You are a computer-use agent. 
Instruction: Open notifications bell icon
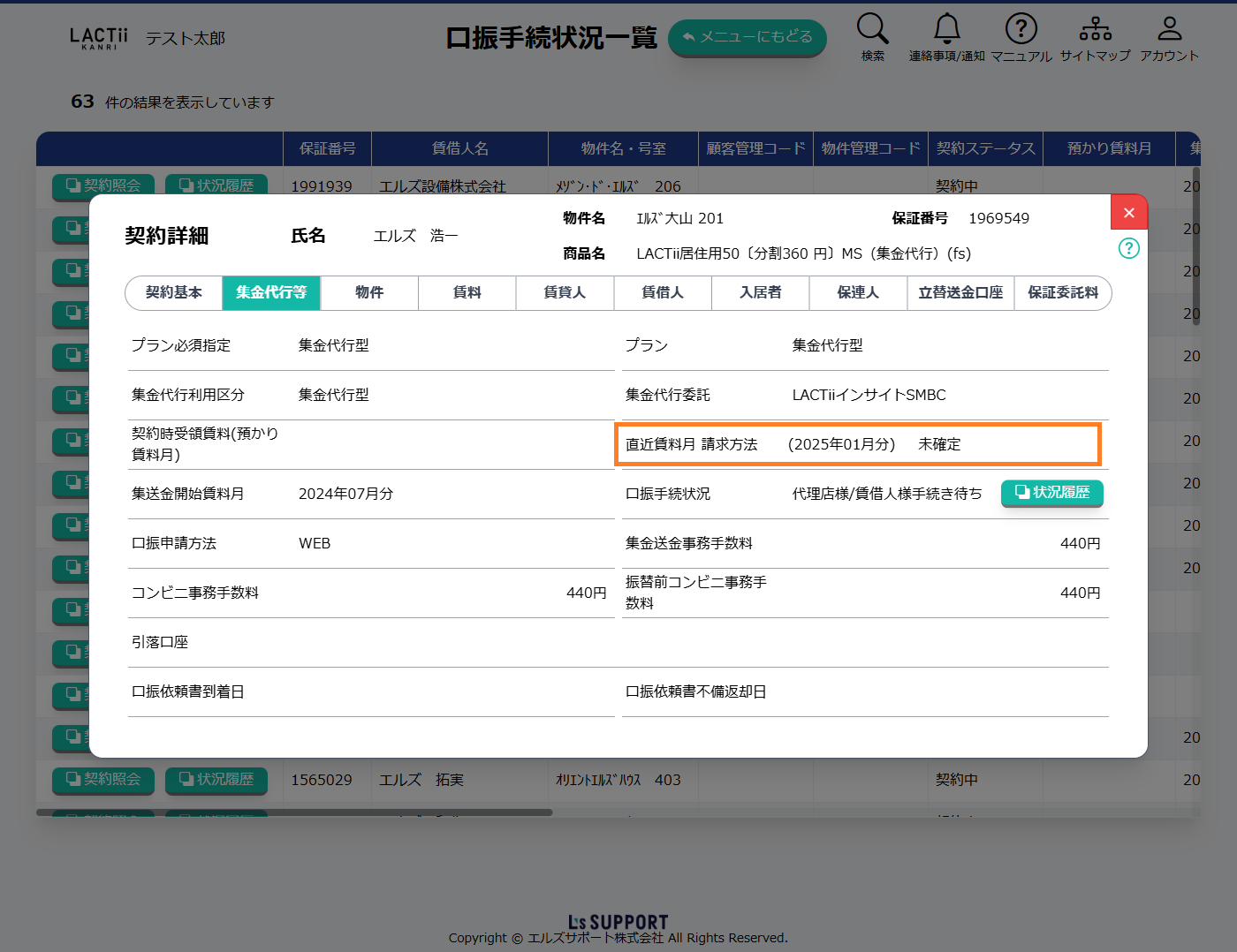pos(946,29)
